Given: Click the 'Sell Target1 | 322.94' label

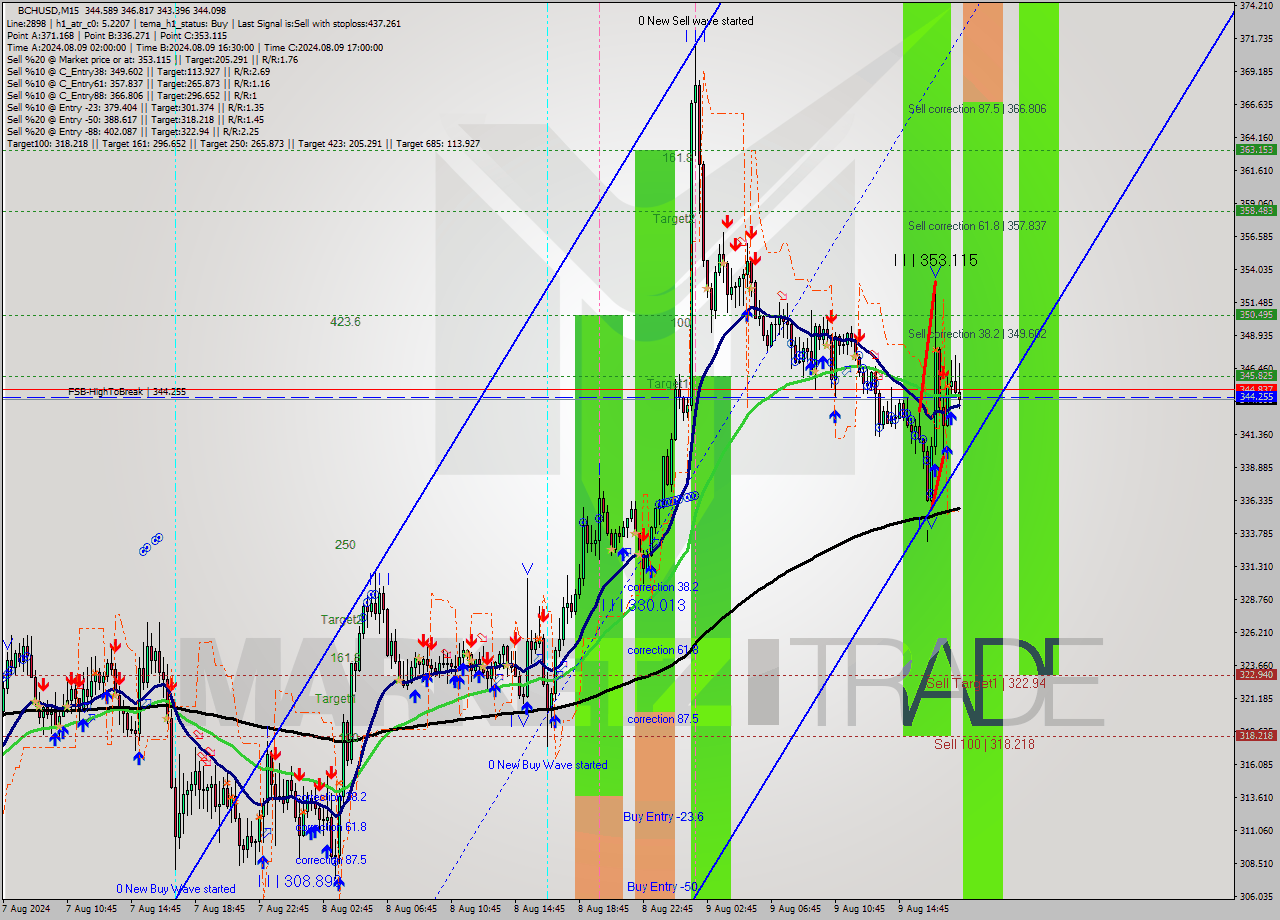Looking at the screenshot, I should [988, 683].
